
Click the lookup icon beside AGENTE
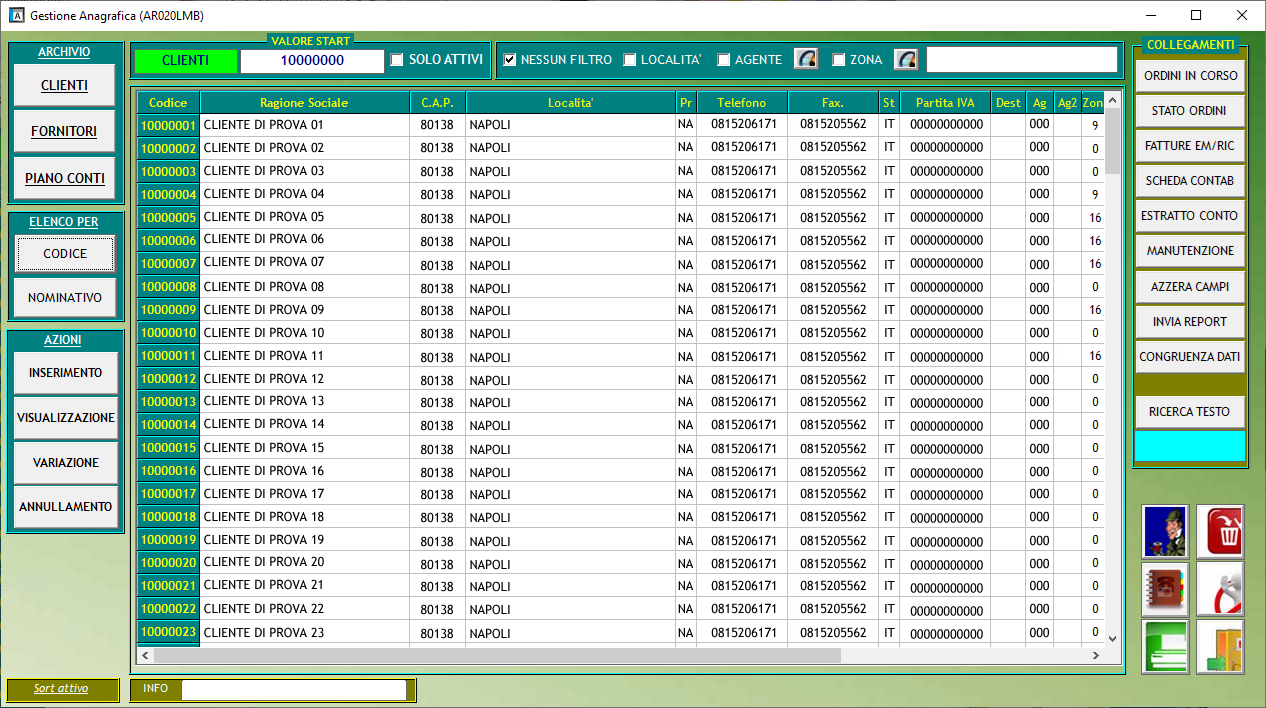pos(806,59)
